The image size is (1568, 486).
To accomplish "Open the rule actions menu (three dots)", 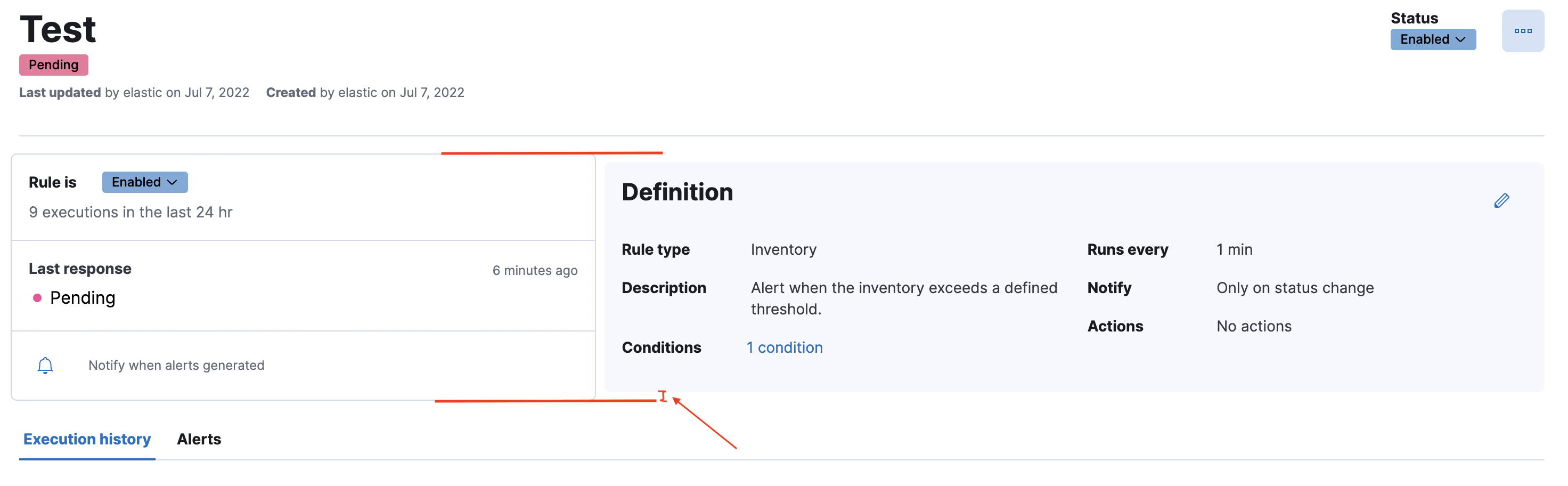I will tap(1523, 30).
